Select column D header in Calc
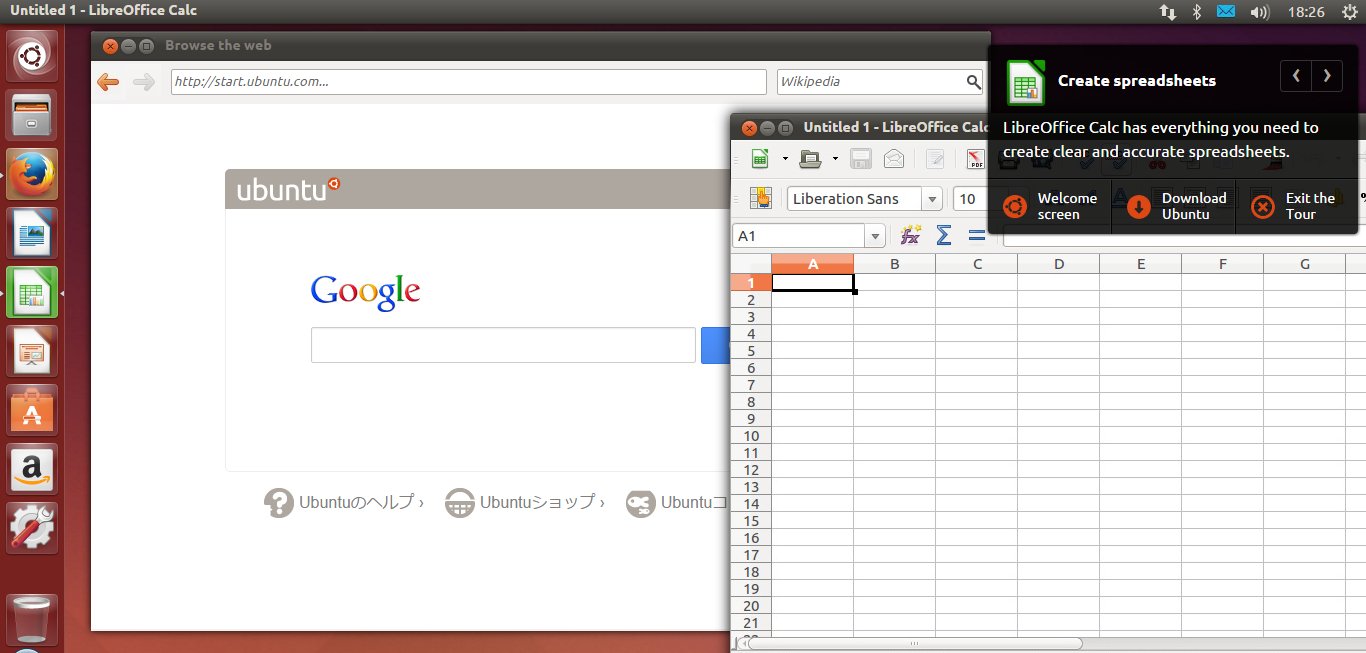Viewport: 1366px width, 653px height. 1059,264
